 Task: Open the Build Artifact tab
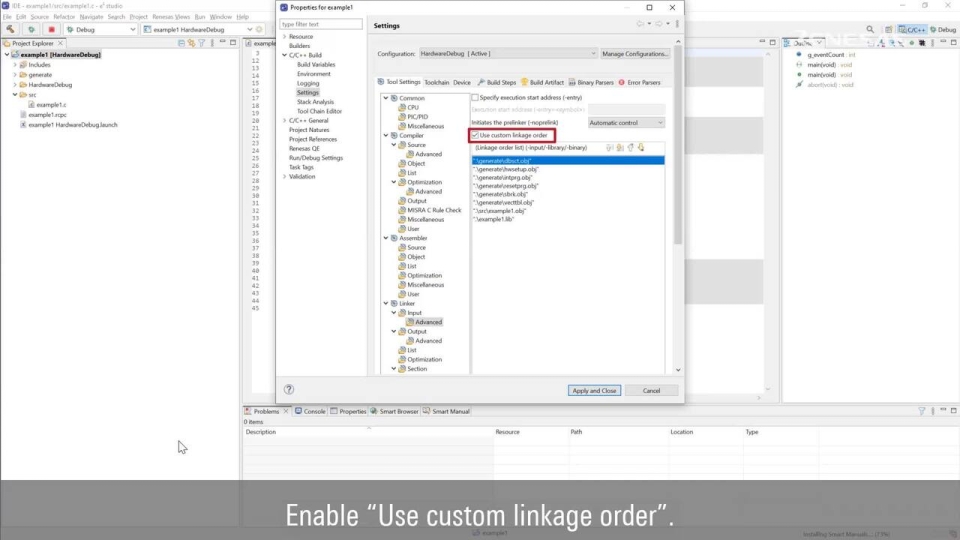542,82
